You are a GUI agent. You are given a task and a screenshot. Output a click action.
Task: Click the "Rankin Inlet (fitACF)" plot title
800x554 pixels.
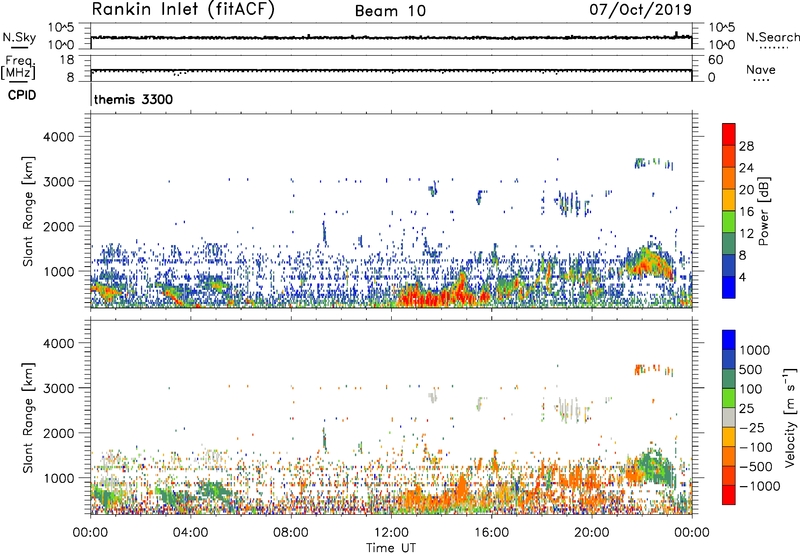pos(183,9)
